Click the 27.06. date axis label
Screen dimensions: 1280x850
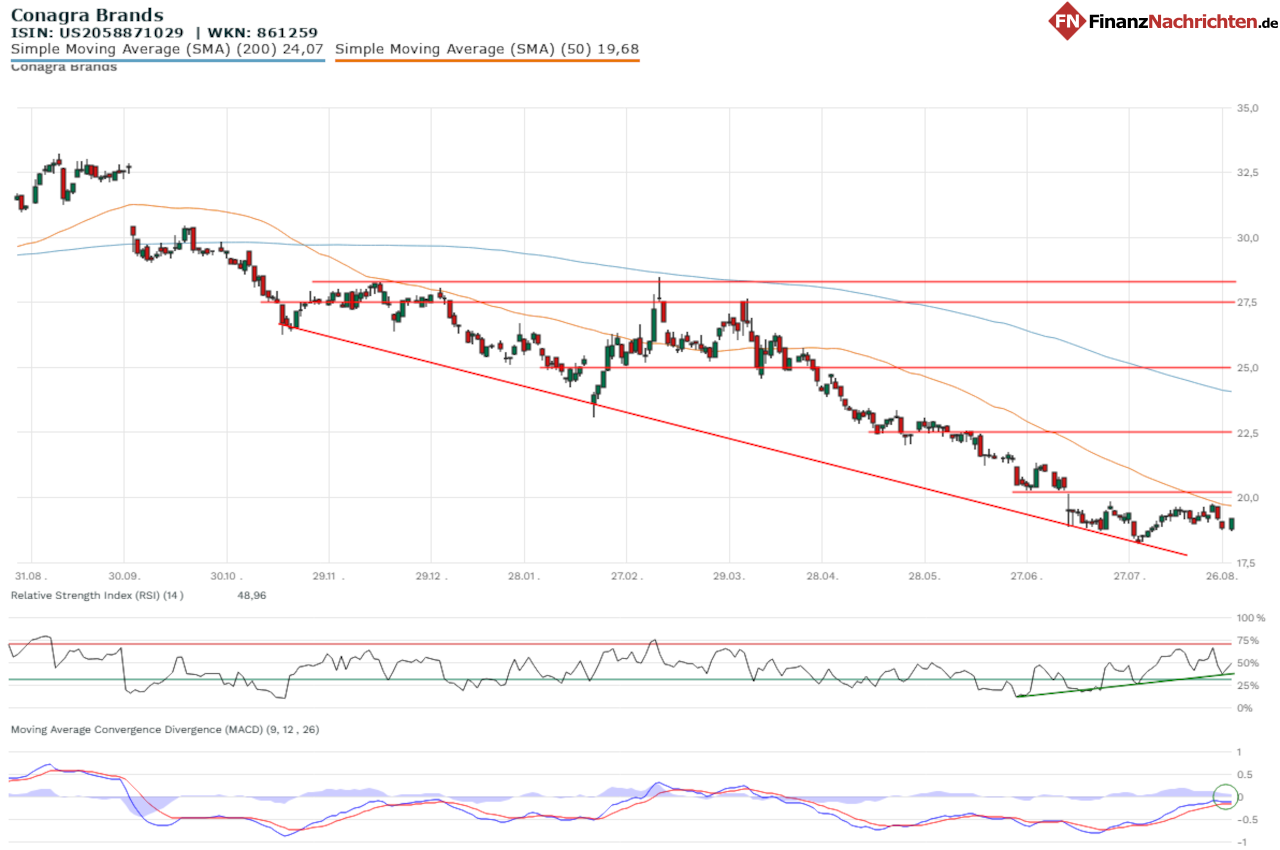(x=1028, y=577)
